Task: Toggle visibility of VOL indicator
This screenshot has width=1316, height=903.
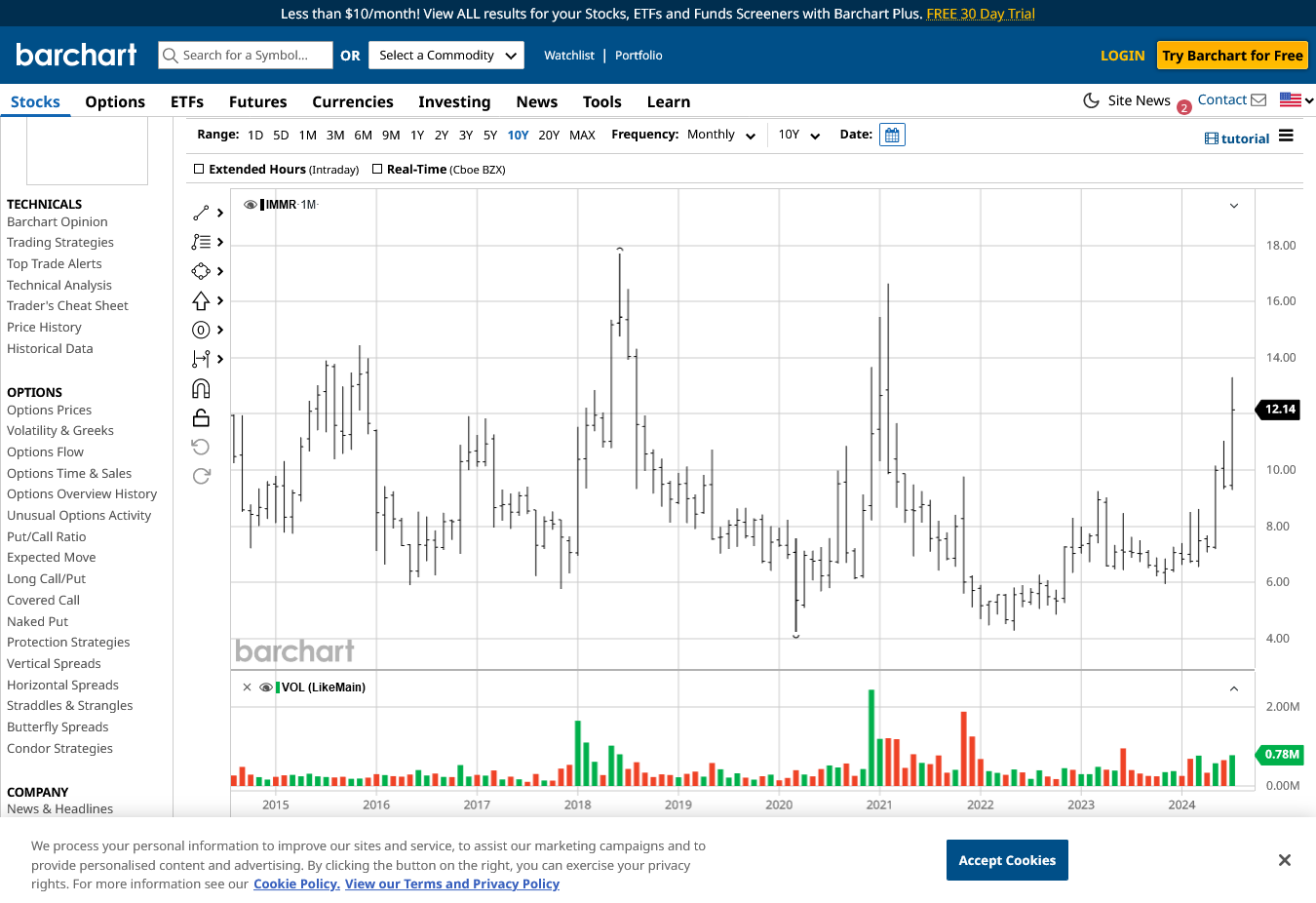Action: 266,687
